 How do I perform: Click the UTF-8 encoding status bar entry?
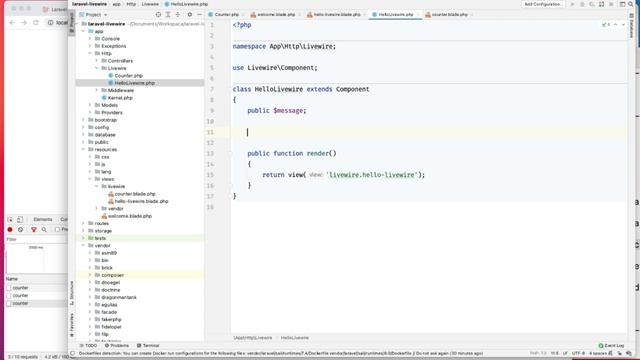(578, 353)
